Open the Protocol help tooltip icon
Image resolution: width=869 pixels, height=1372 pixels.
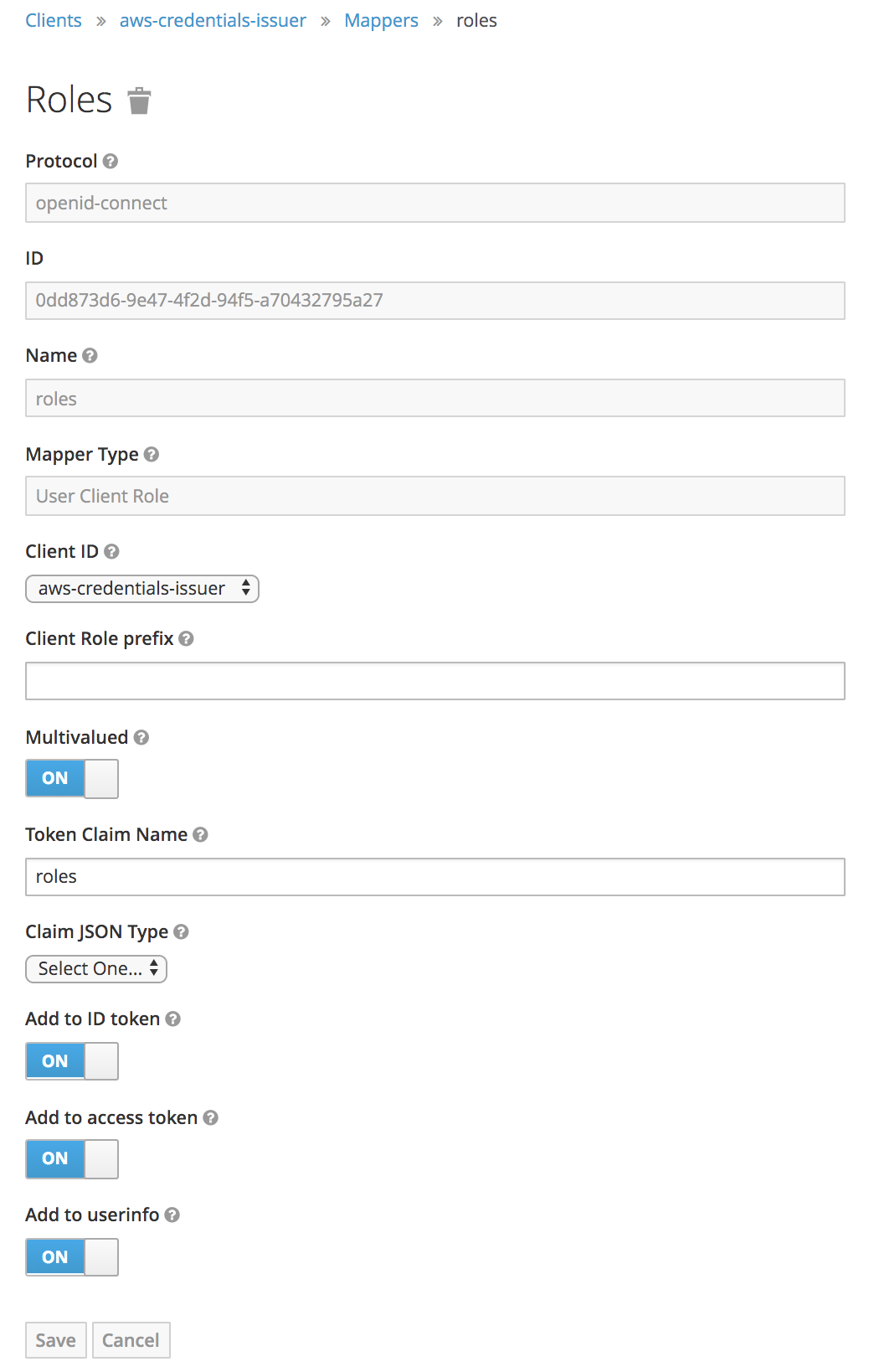coord(111,161)
